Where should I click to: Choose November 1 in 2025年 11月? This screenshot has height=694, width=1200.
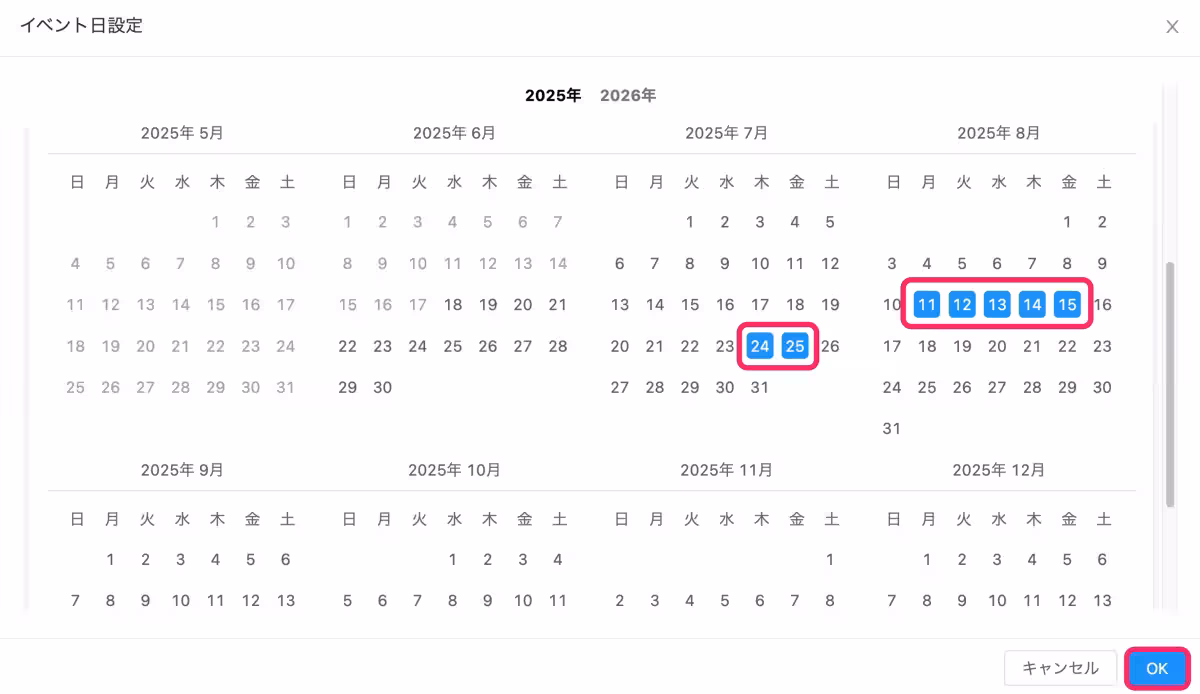[830, 560]
